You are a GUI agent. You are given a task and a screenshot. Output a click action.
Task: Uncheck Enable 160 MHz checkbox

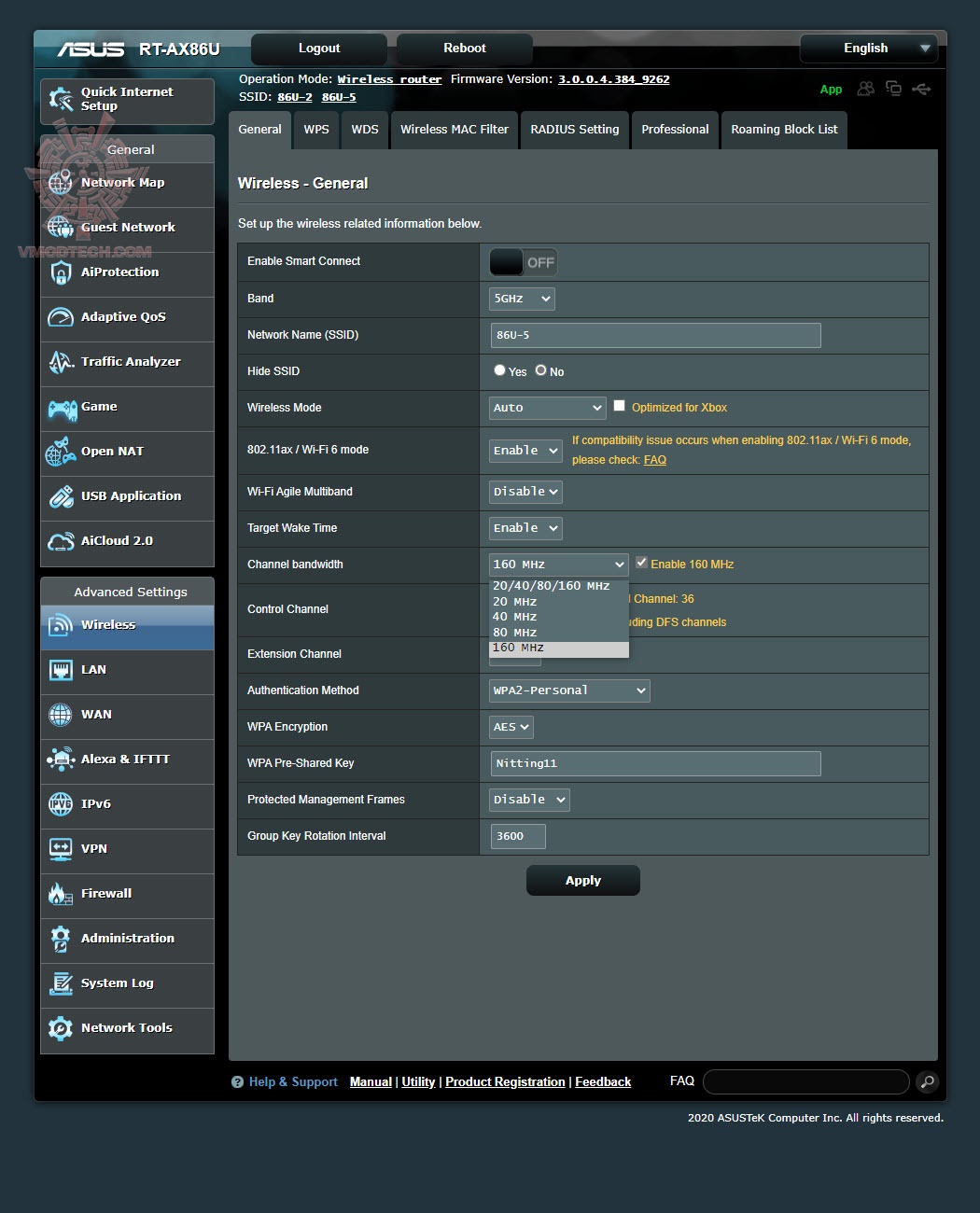(641, 563)
